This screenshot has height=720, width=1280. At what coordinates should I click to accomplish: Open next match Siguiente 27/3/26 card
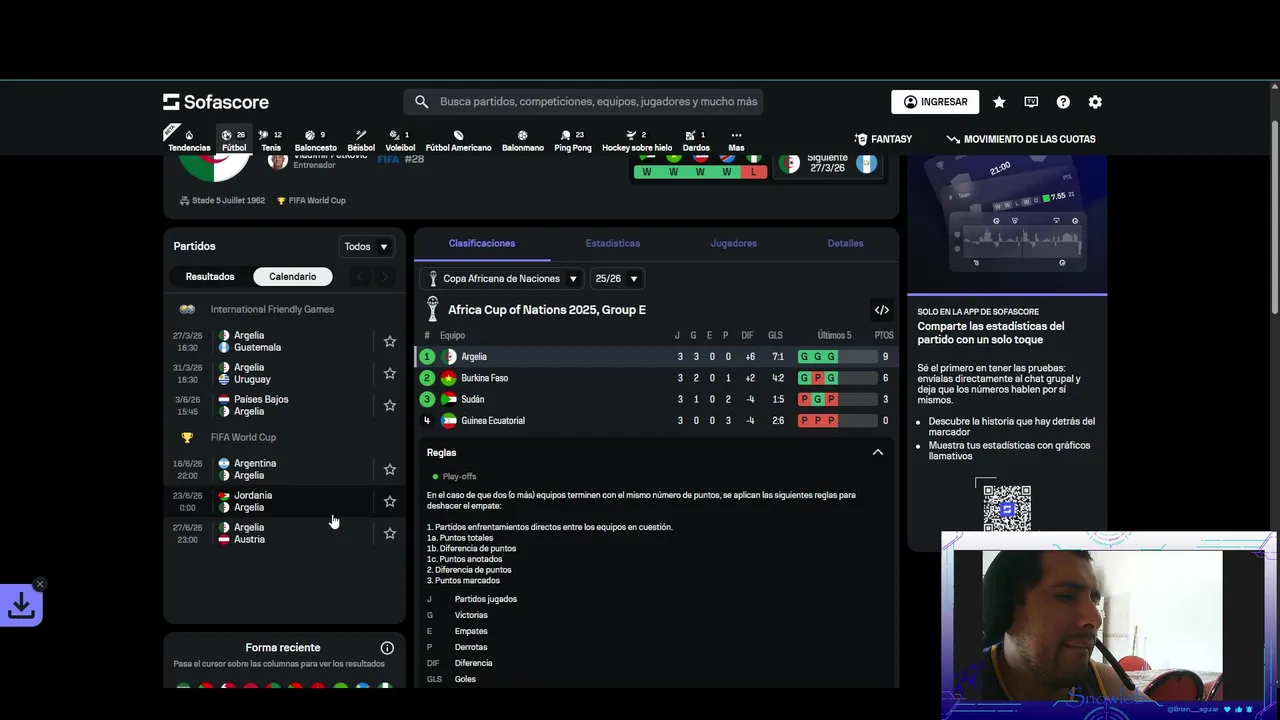[827, 163]
